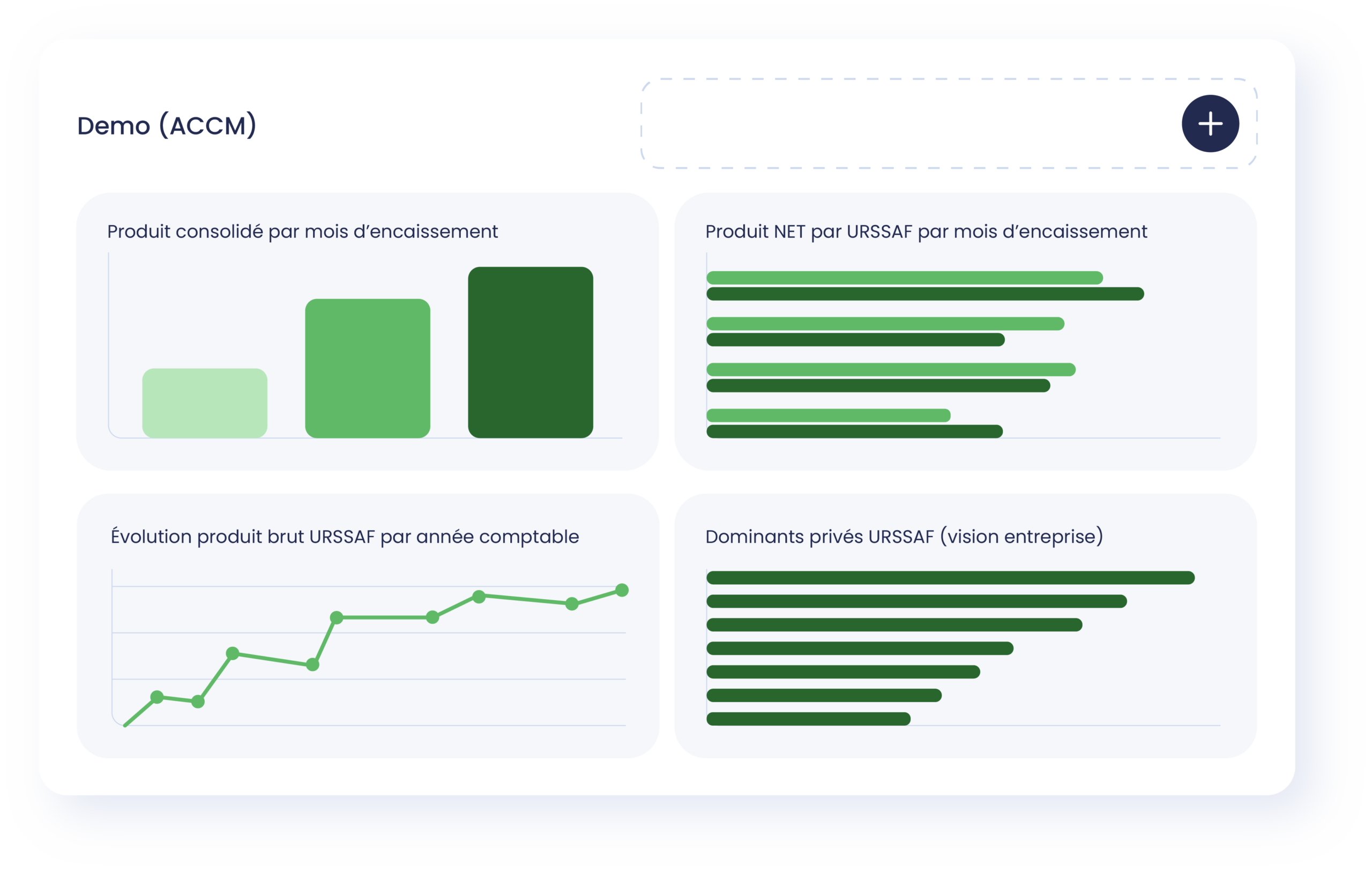Click the light green smallest bar
Viewport: 1372px width, 872px height.
tap(205, 403)
